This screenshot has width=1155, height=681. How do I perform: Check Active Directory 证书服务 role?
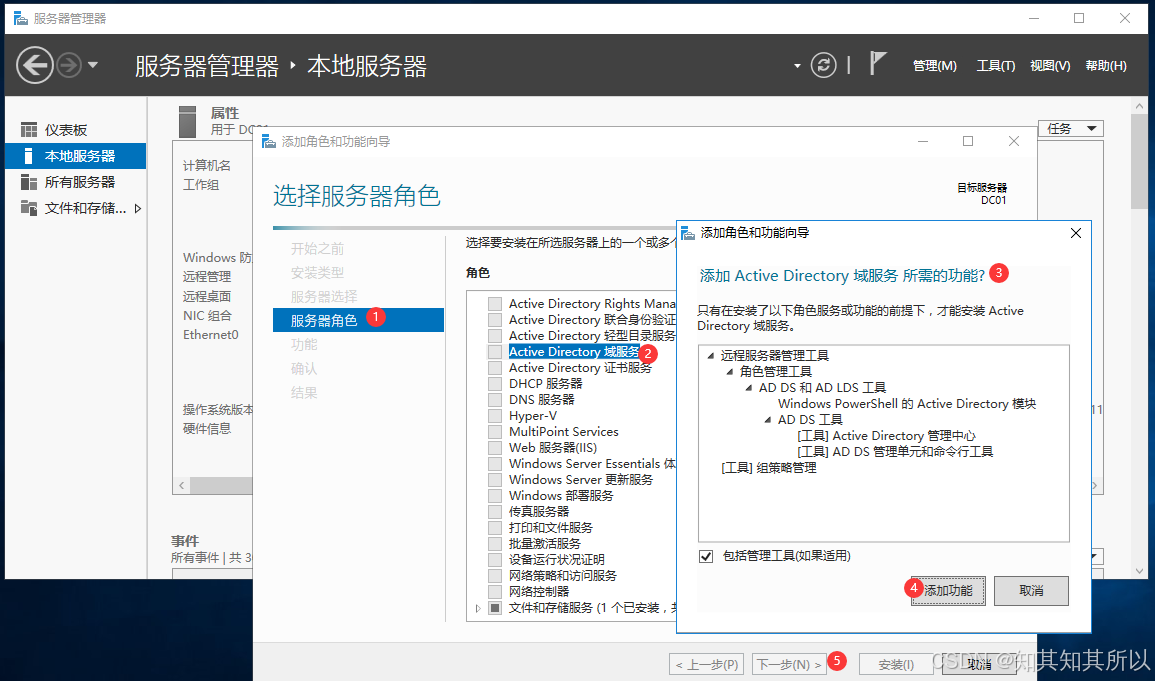click(x=495, y=368)
